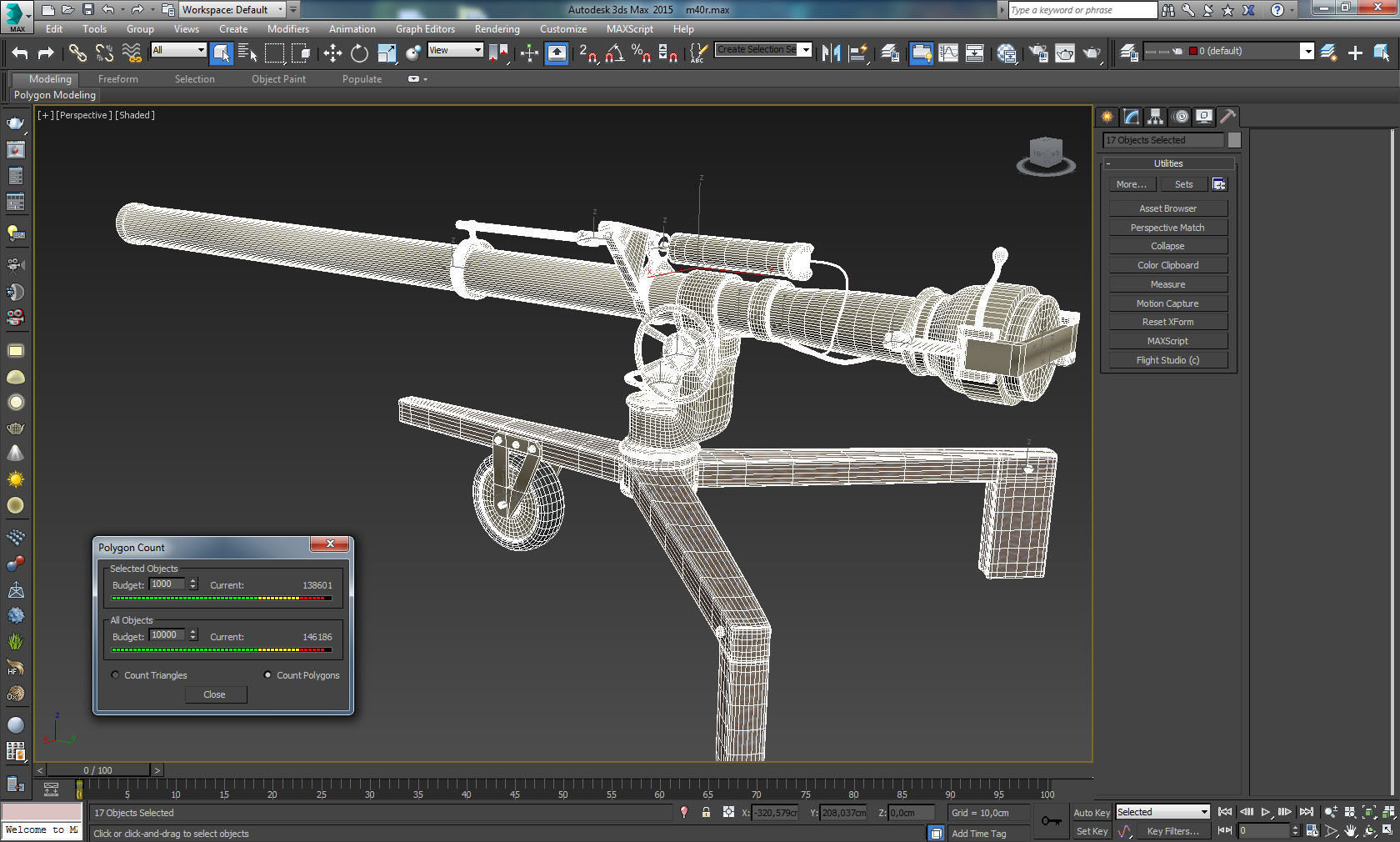Open the Modify command panel tab
1400x842 pixels.
[1131, 117]
